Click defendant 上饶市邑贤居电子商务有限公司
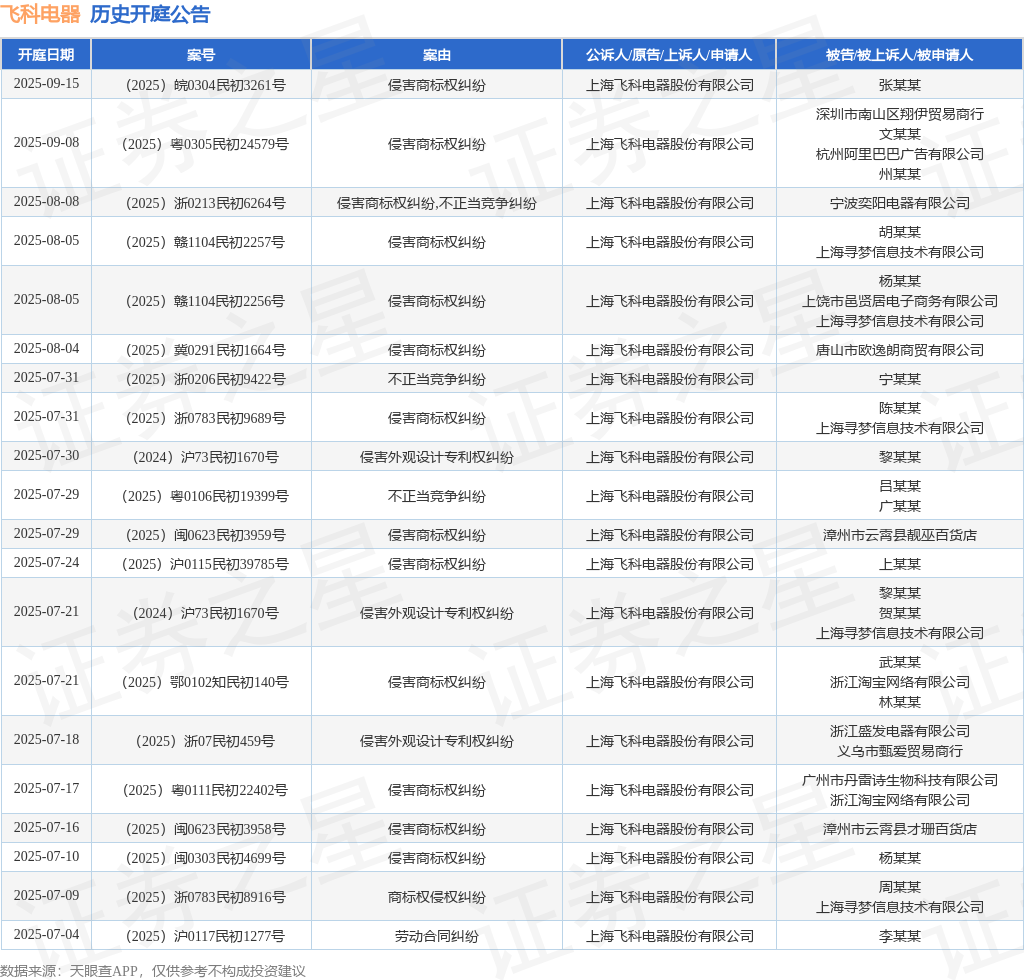Viewport: 1024px width, 980px height. pyautogui.click(x=899, y=301)
